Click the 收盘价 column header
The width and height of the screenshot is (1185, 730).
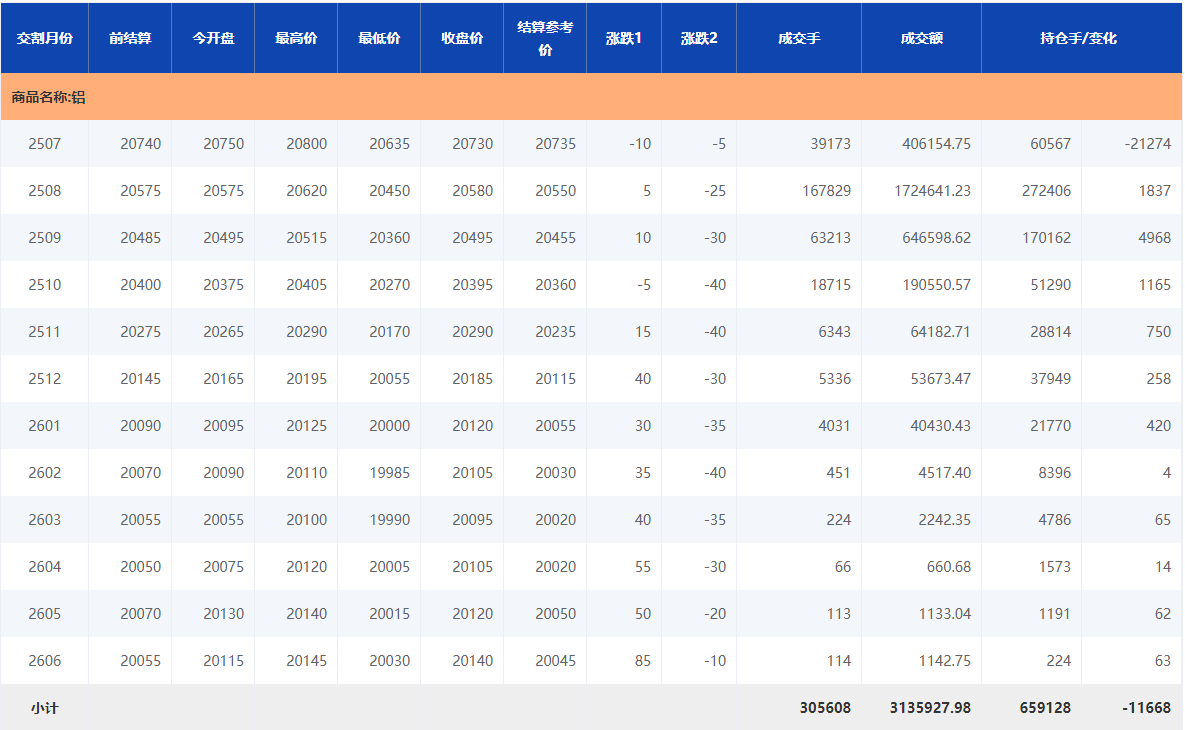pyautogui.click(x=462, y=38)
